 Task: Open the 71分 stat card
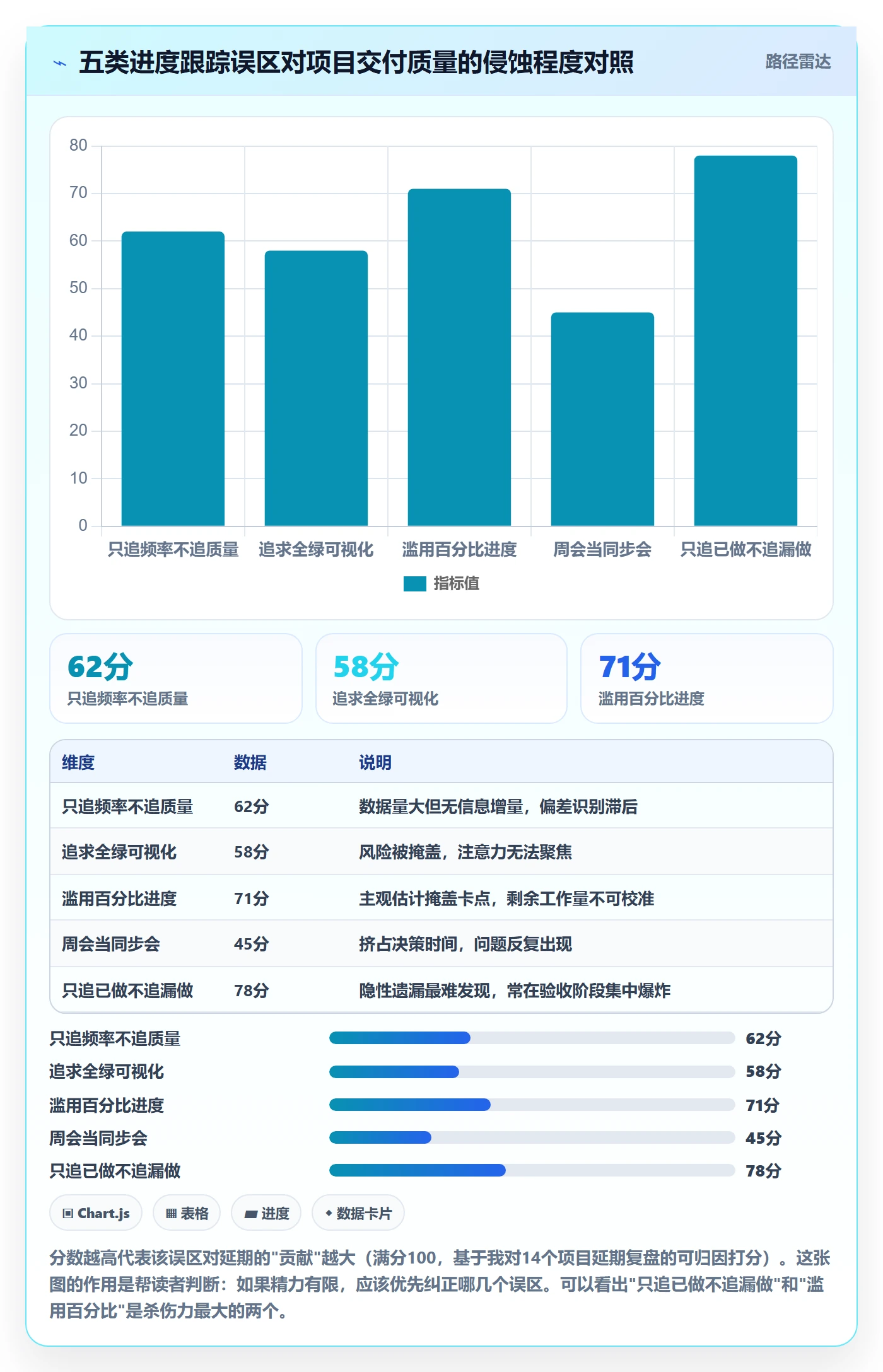coord(707,678)
